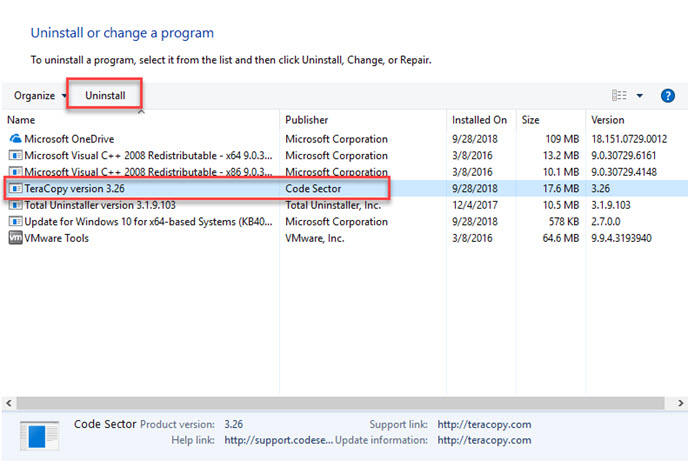Screen dimensions: 688x461
Task: Sort by the Size column header
Action: [x=530, y=120]
